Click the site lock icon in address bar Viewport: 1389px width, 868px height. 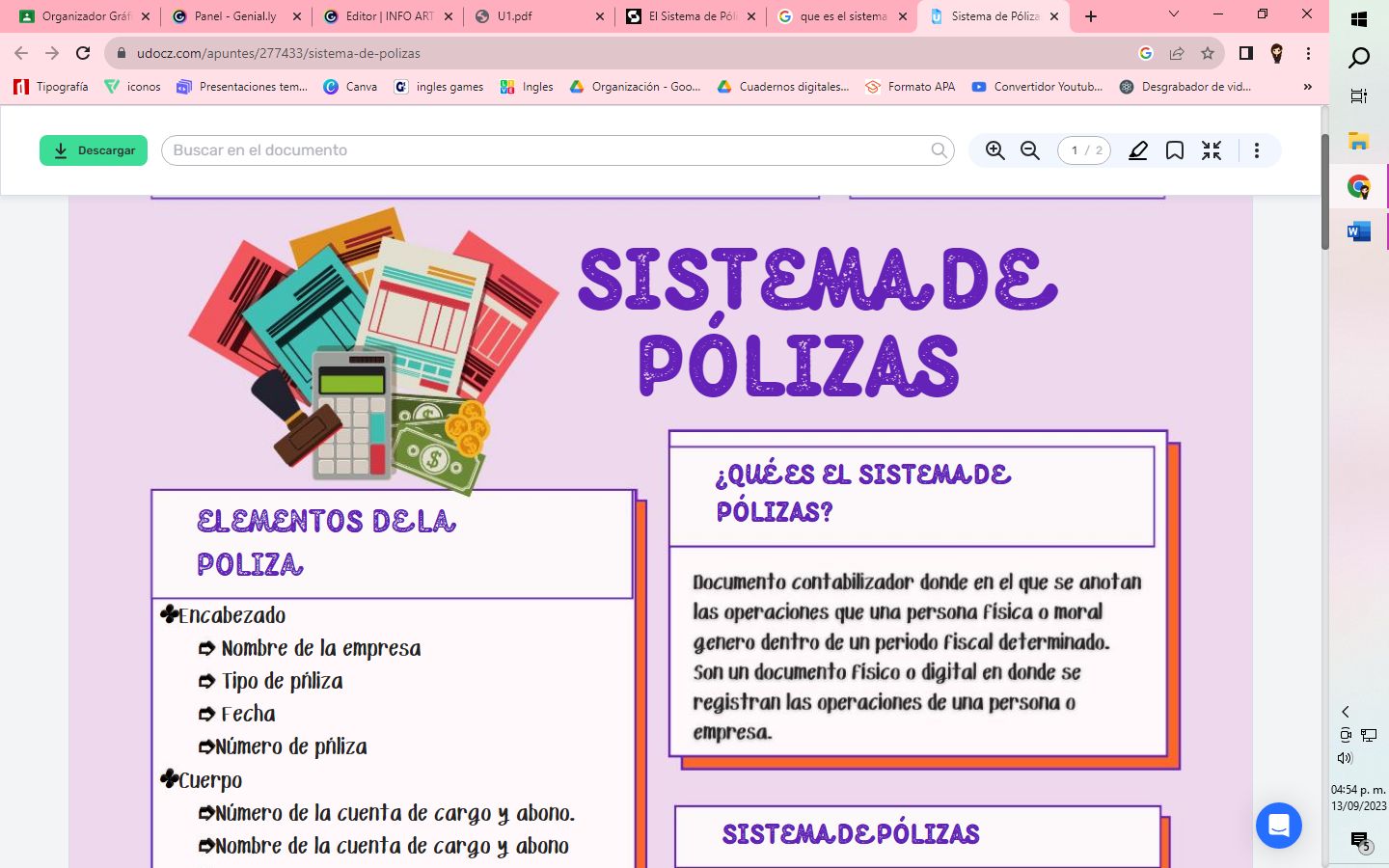coord(122,53)
